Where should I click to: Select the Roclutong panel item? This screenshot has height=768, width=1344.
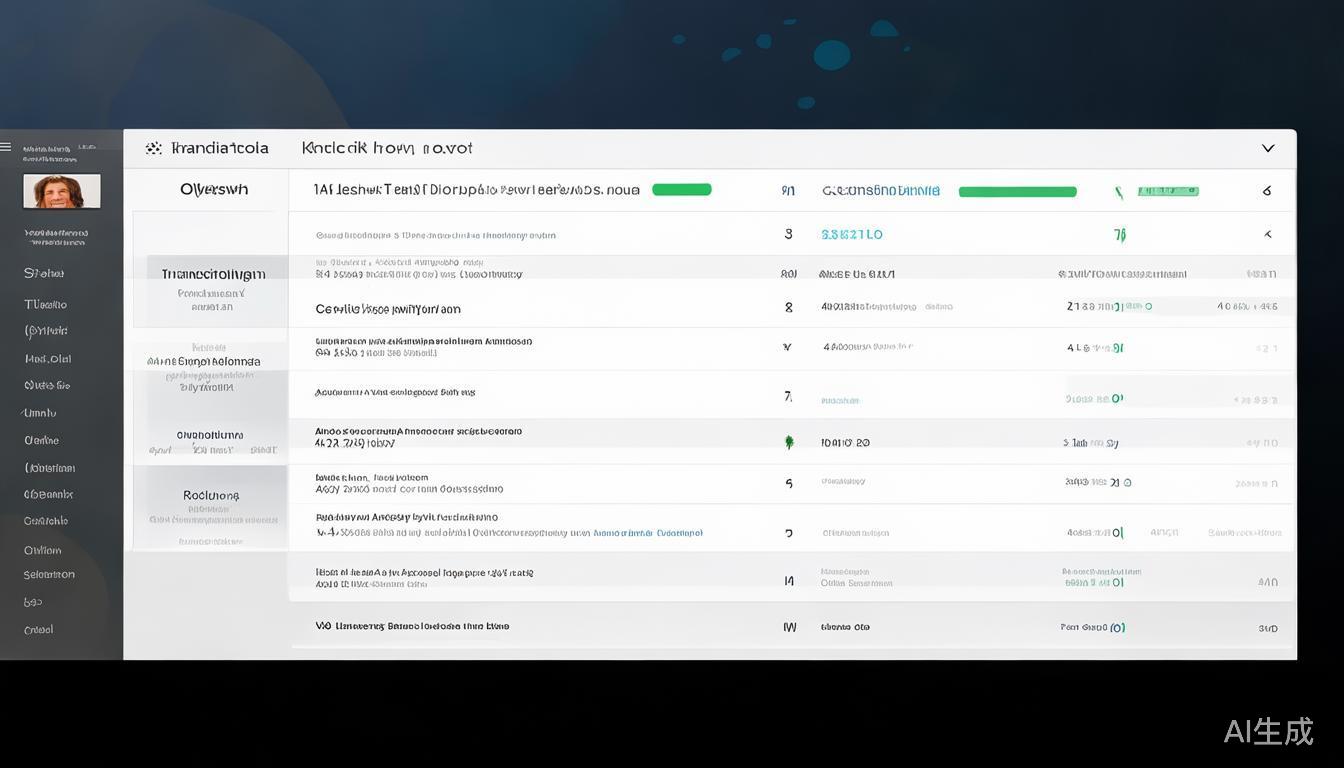211,495
